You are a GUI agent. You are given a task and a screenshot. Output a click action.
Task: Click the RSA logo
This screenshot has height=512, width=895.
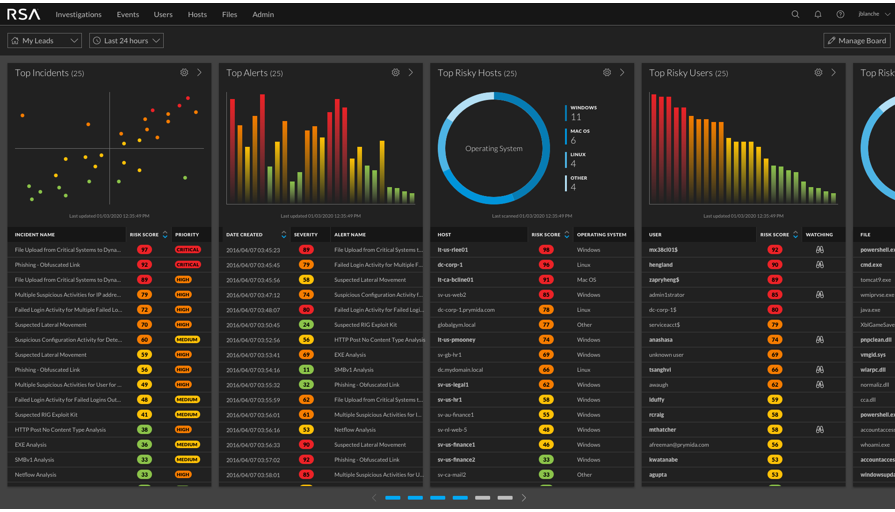(23, 14)
